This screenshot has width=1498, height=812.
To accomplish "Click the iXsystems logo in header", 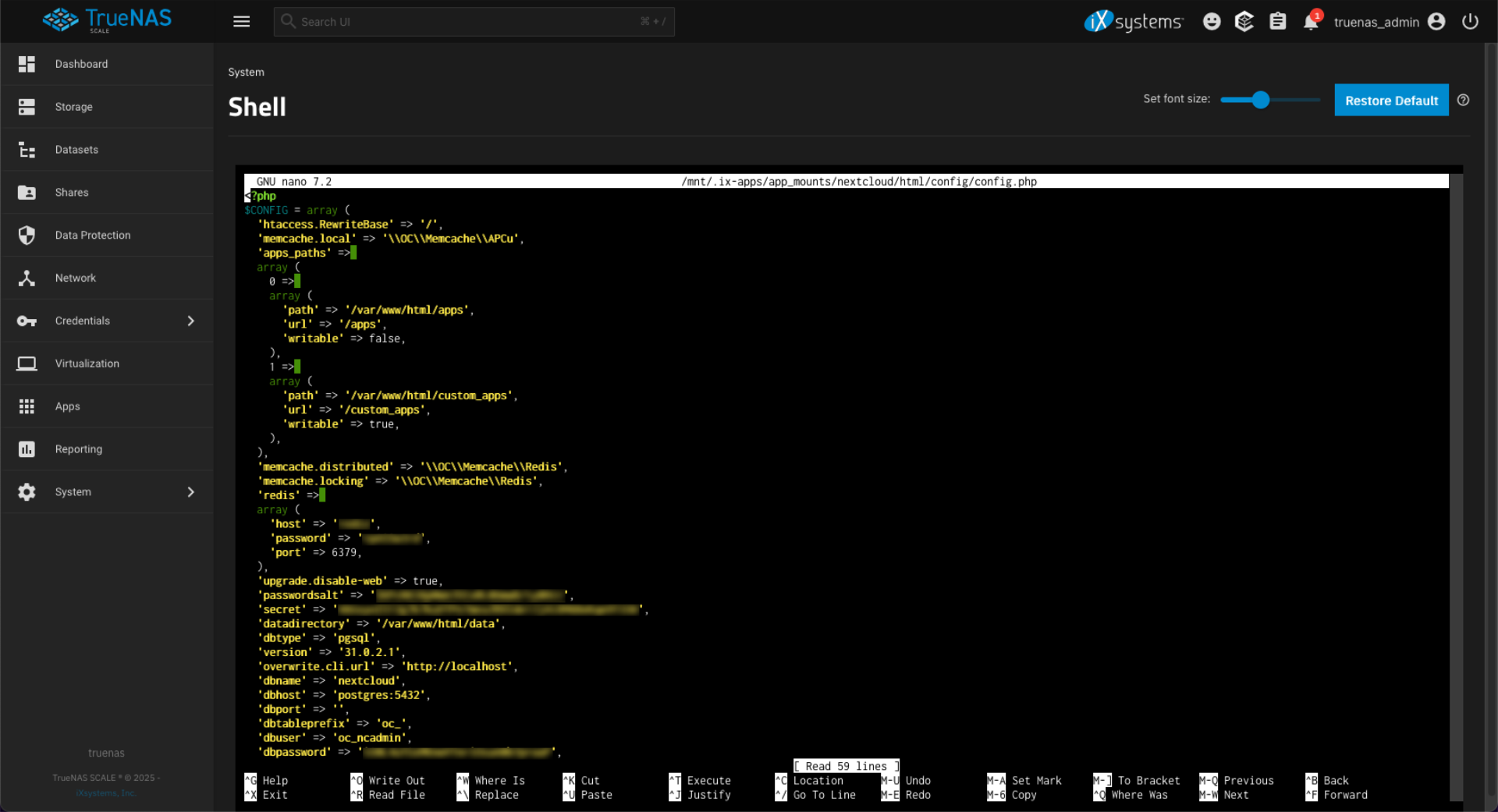I will [x=1134, y=22].
